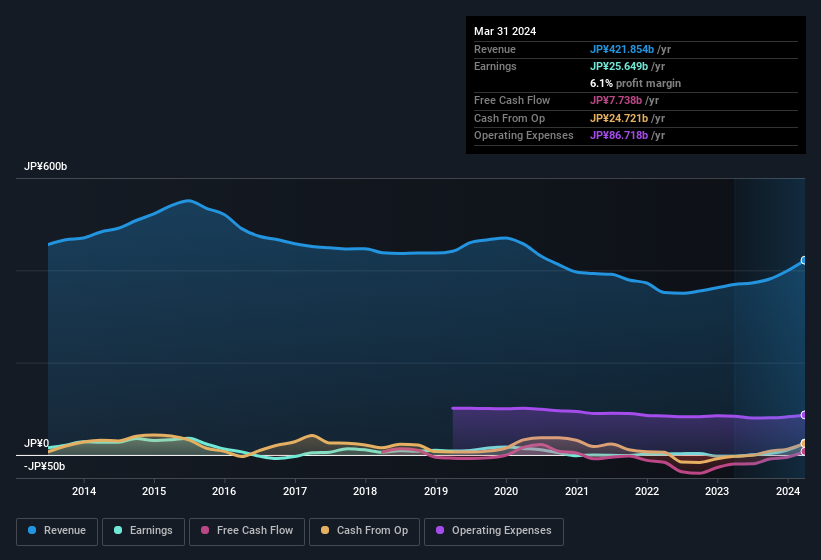The height and width of the screenshot is (560, 821).
Task: Click the 2022 x-axis label
Action: pos(647,491)
